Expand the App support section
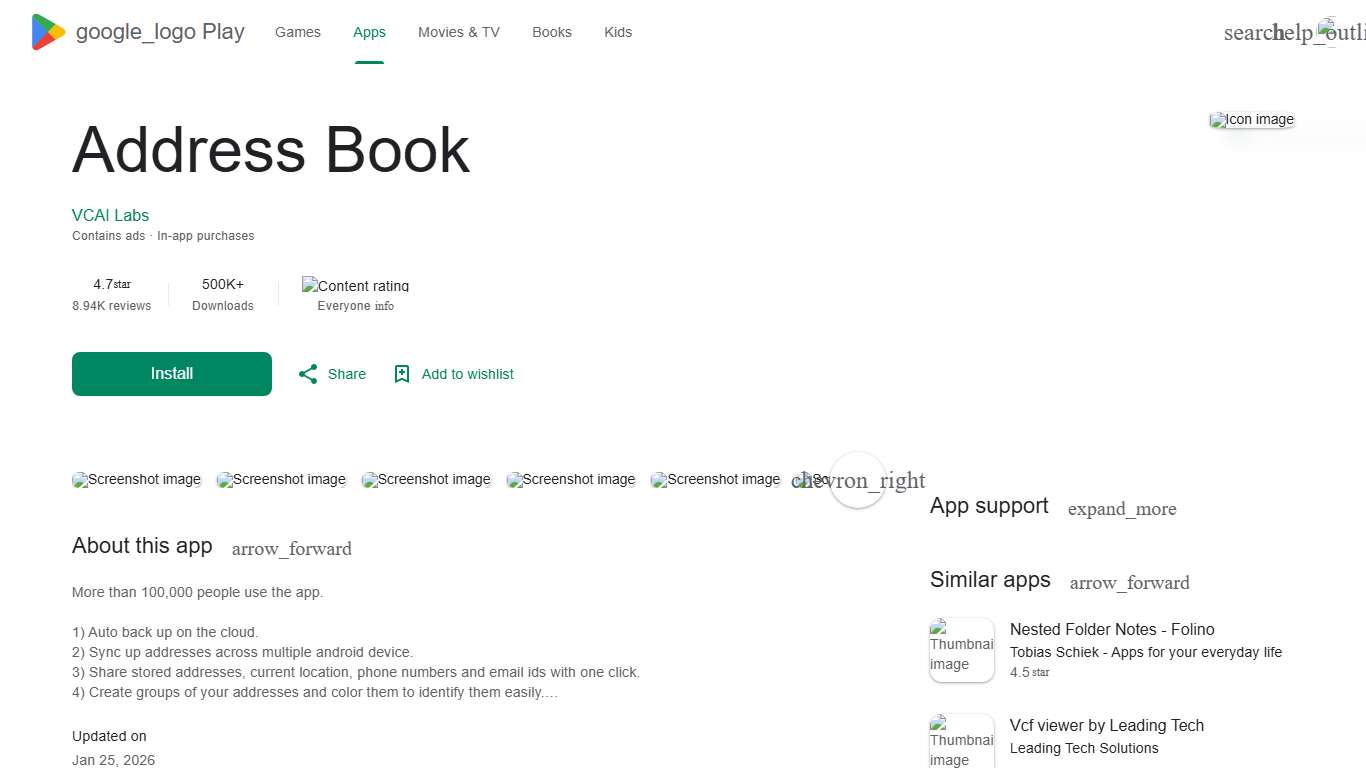The image size is (1366, 768). click(x=1122, y=509)
